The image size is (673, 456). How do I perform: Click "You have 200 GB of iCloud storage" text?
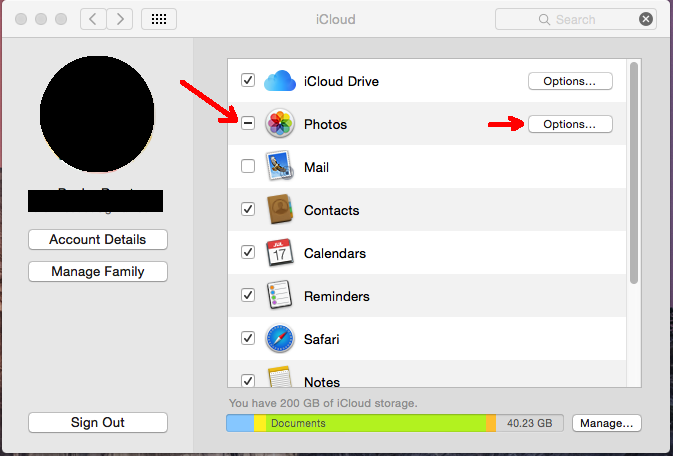tap(323, 403)
